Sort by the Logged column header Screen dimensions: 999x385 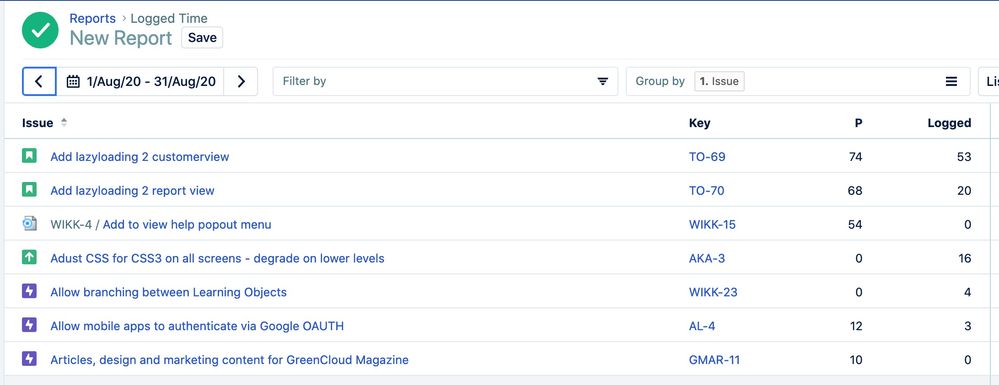949,123
